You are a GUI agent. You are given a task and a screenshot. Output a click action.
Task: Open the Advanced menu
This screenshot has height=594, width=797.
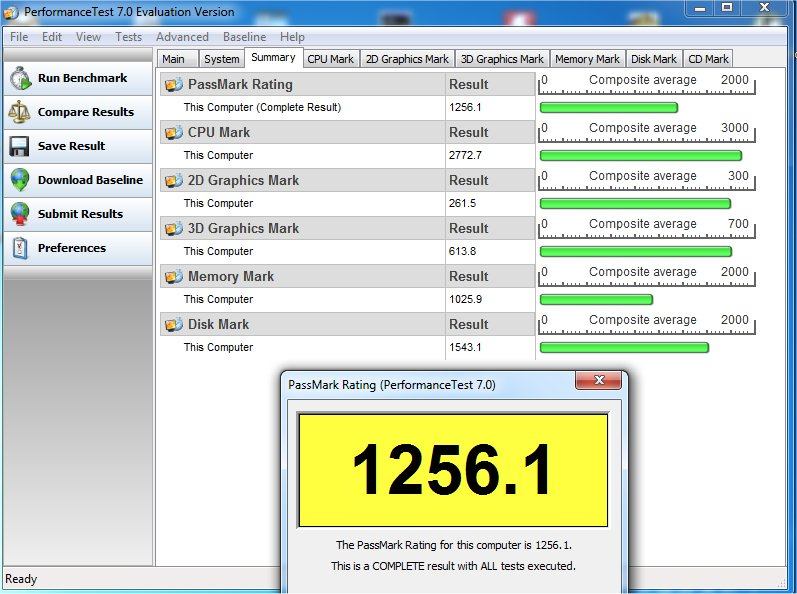[x=182, y=37]
